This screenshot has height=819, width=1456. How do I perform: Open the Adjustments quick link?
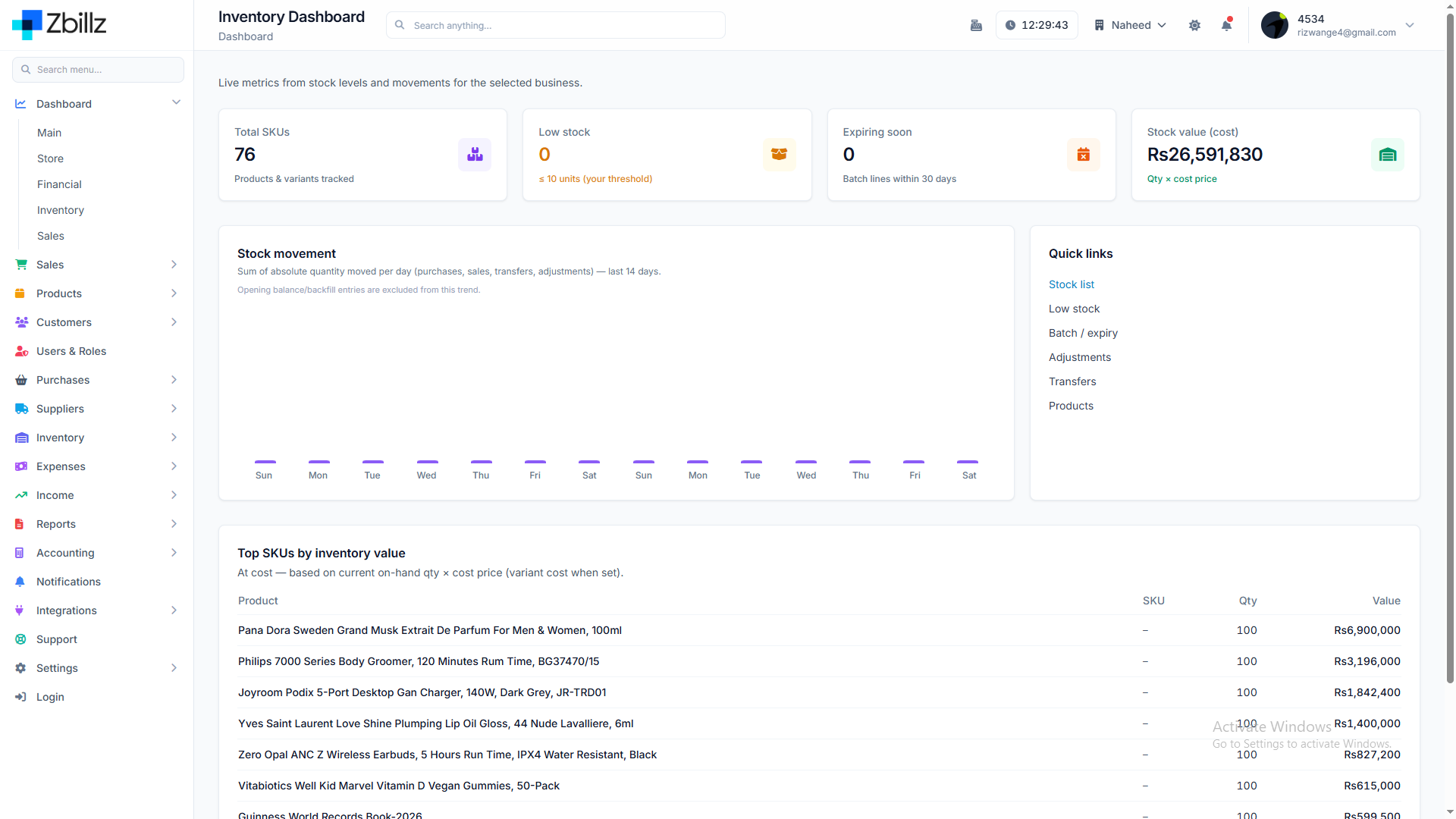tap(1080, 357)
